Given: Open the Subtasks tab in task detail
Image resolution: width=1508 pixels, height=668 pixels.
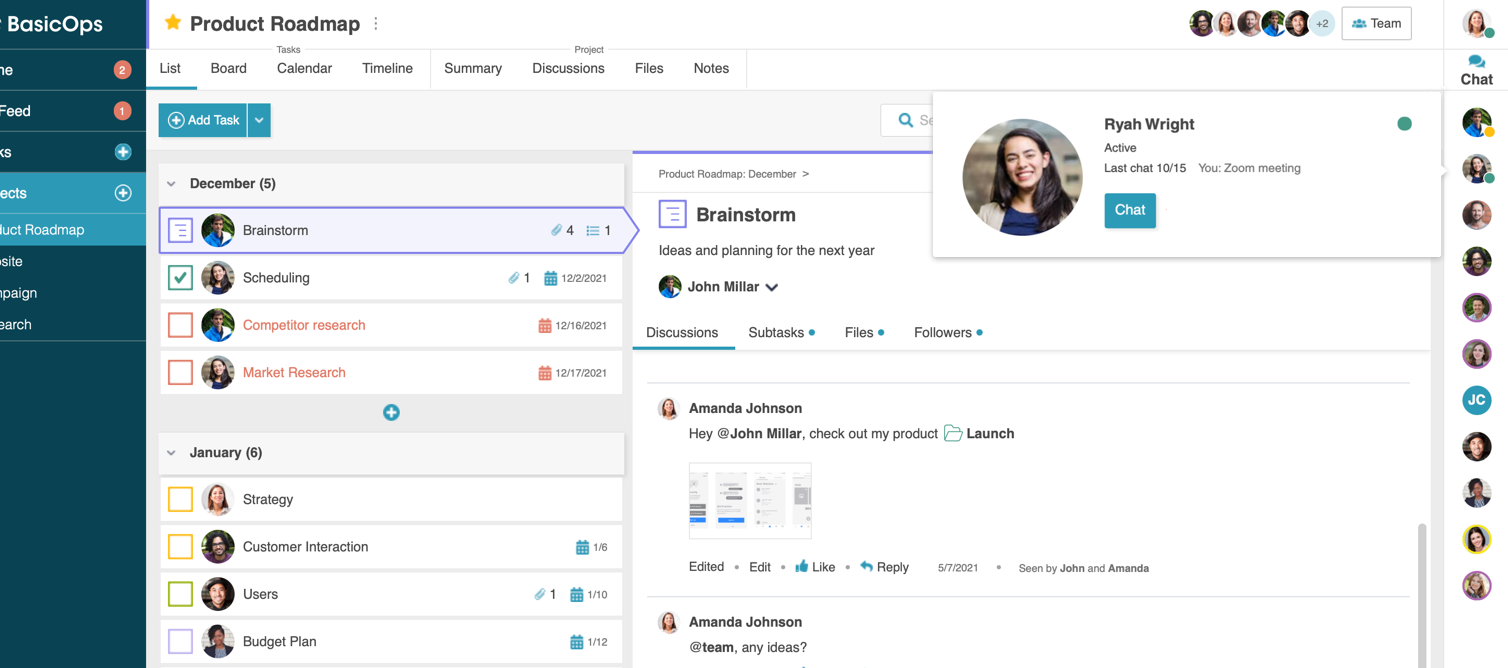Looking at the screenshot, I should [x=776, y=332].
